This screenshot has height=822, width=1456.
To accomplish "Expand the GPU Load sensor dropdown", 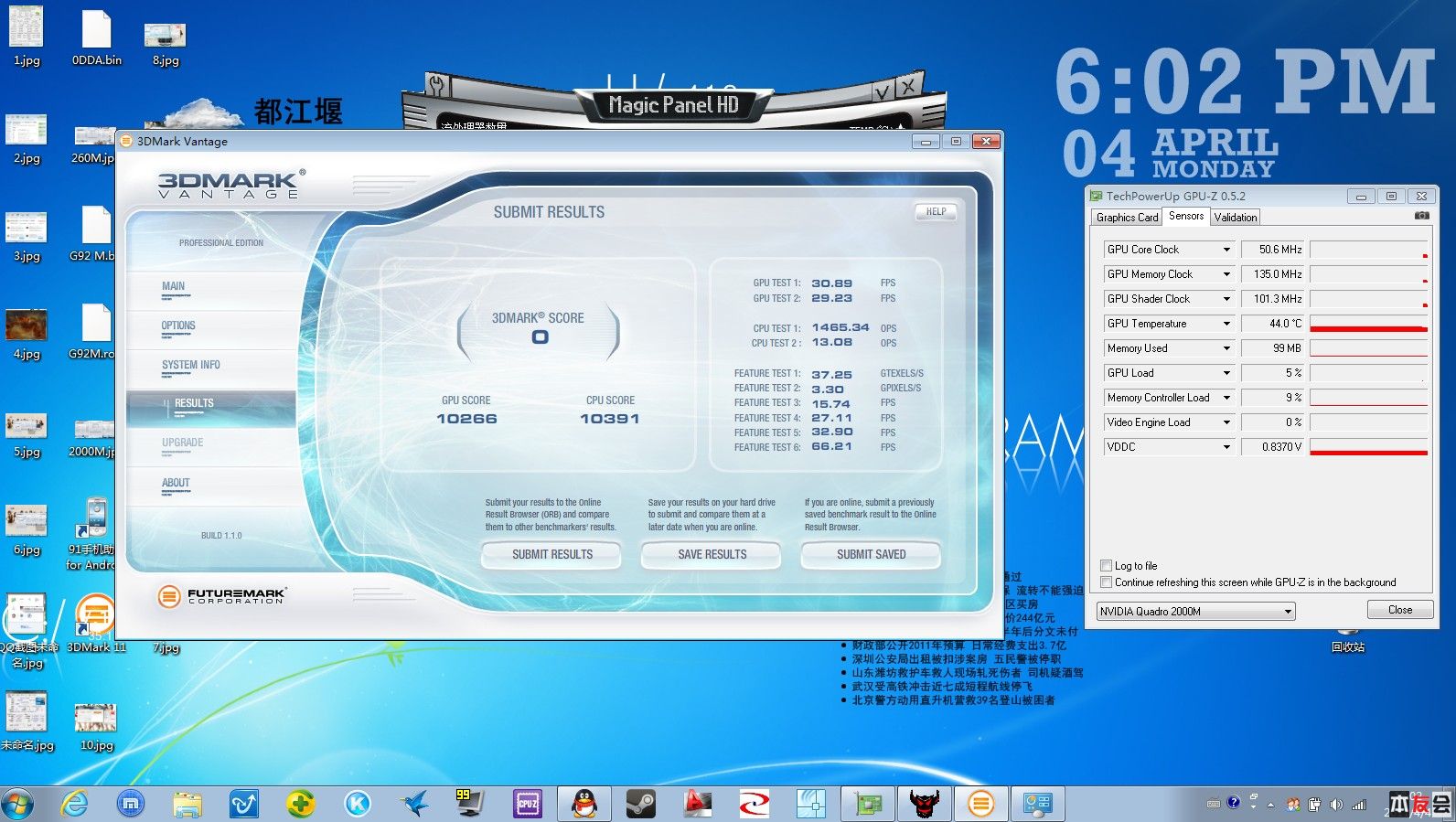I will click(1226, 373).
